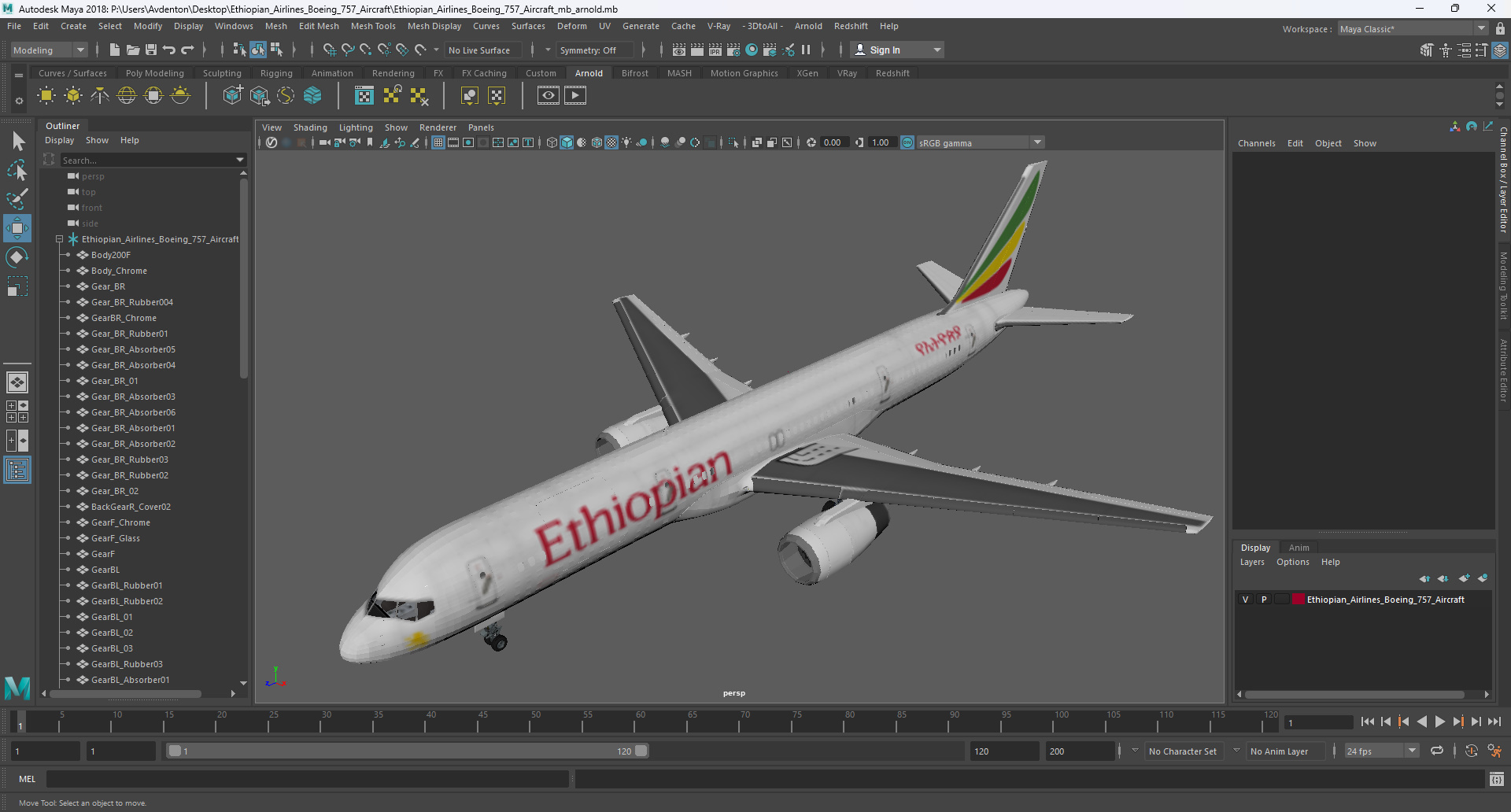The image size is (1511, 812).
Task: Open the sRGB gamma view transform dropdown
Action: 980,142
